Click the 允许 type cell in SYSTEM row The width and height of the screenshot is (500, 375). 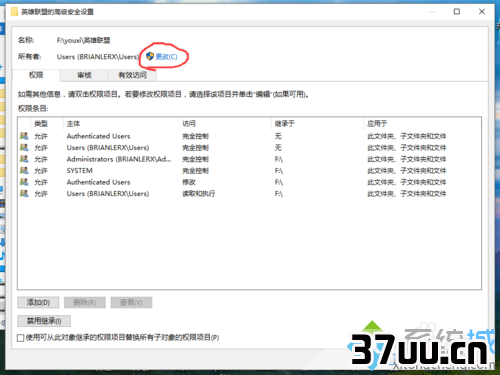tap(41, 171)
